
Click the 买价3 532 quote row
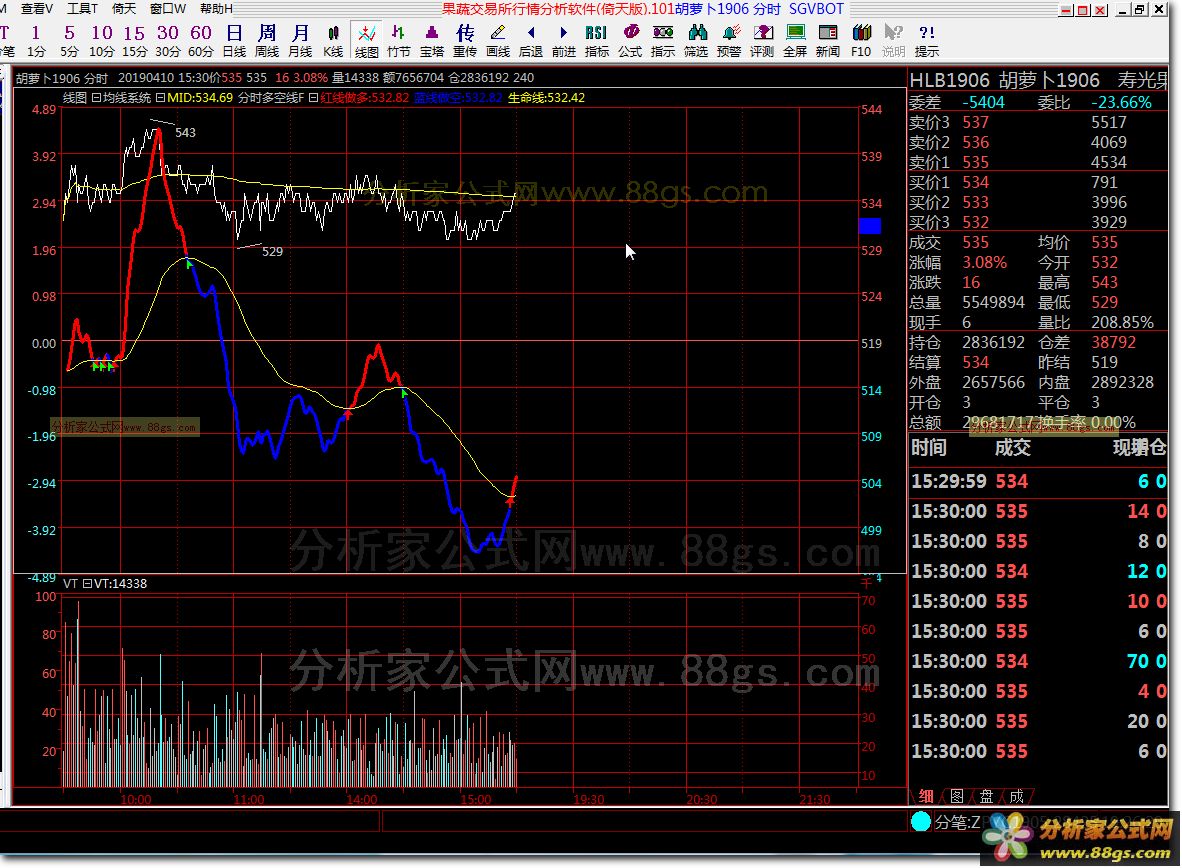[x=1038, y=222]
